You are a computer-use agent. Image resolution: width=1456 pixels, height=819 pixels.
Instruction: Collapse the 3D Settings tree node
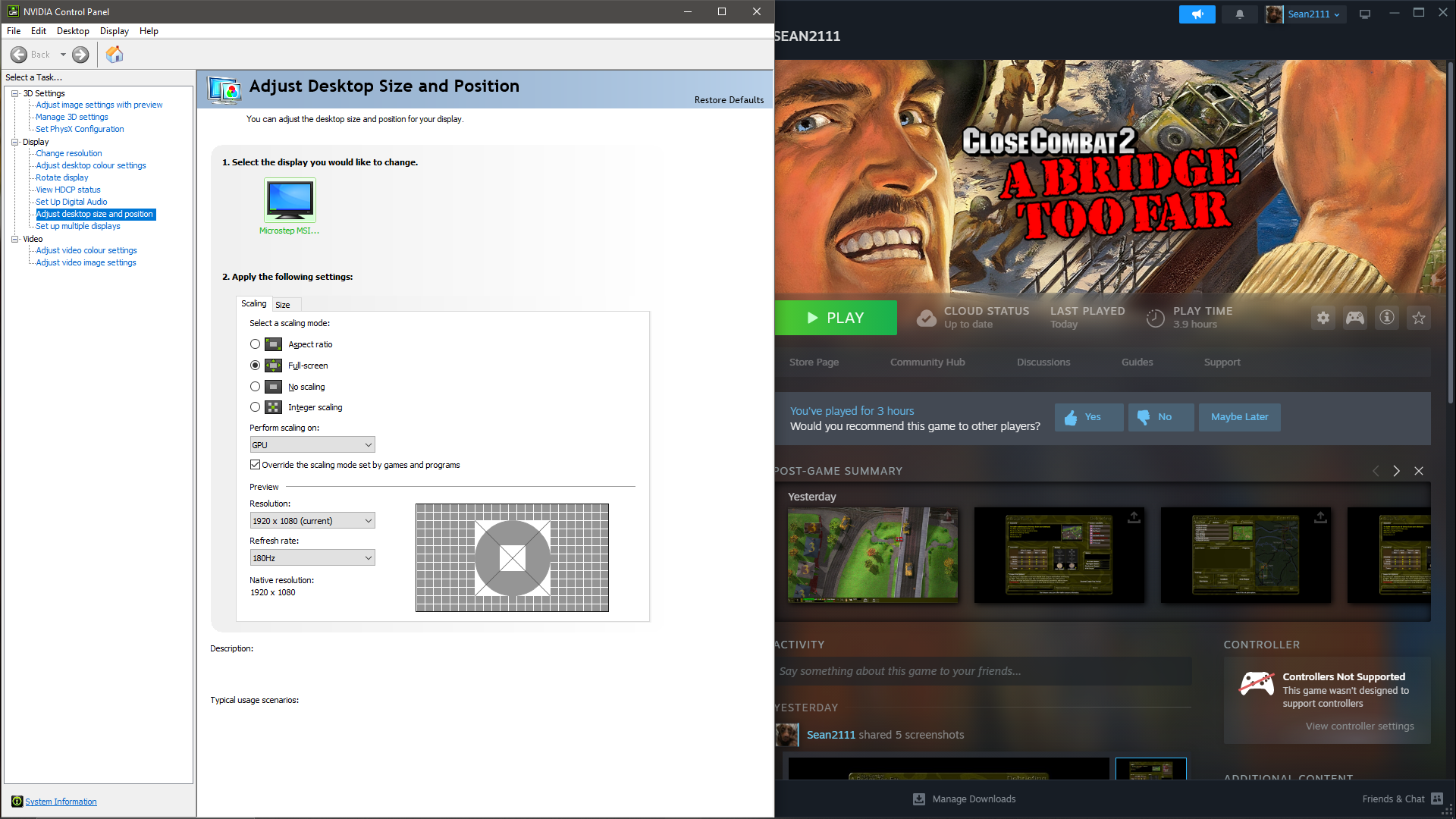point(14,93)
